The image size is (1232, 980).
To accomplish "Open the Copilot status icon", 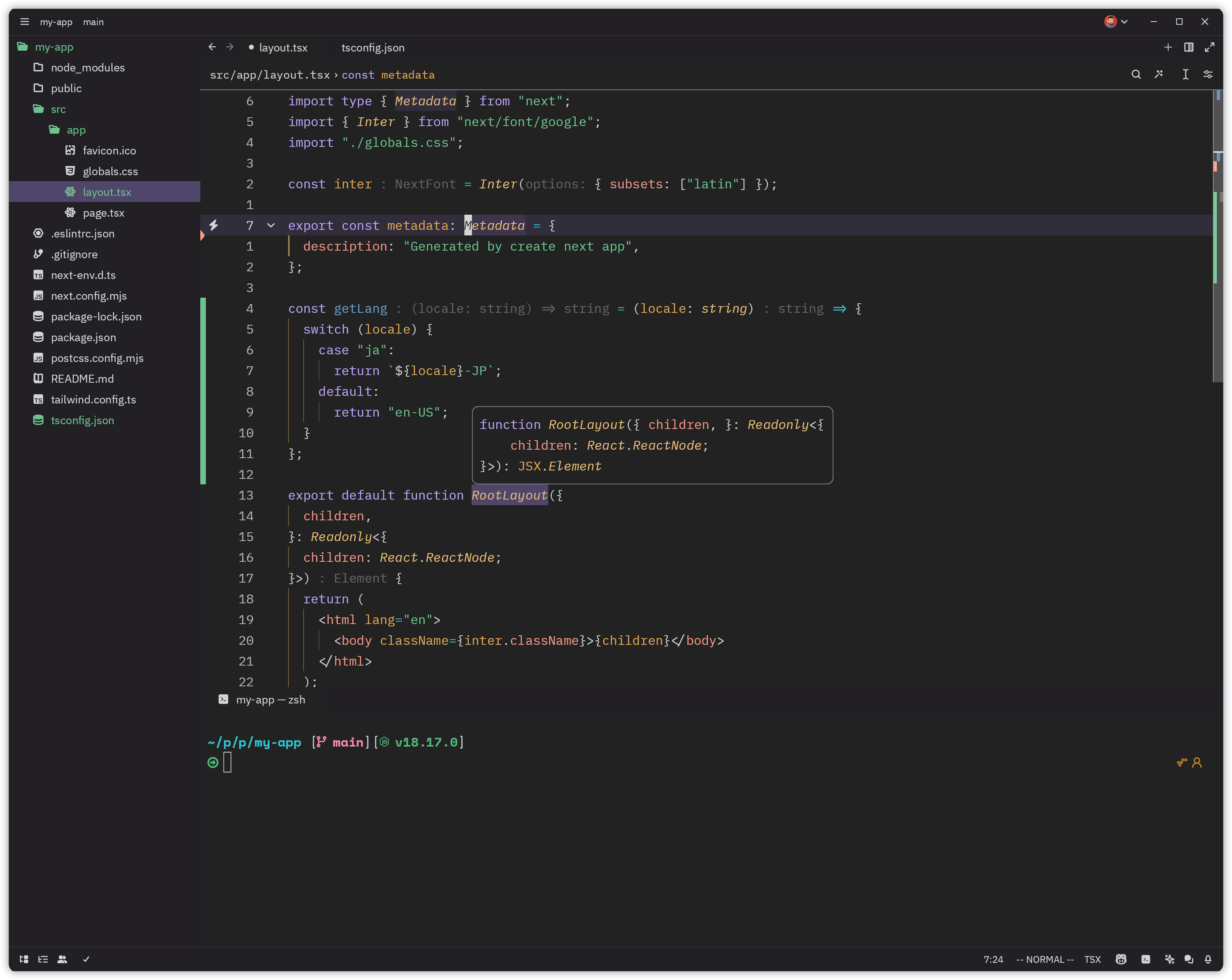I will click(1121, 959).
